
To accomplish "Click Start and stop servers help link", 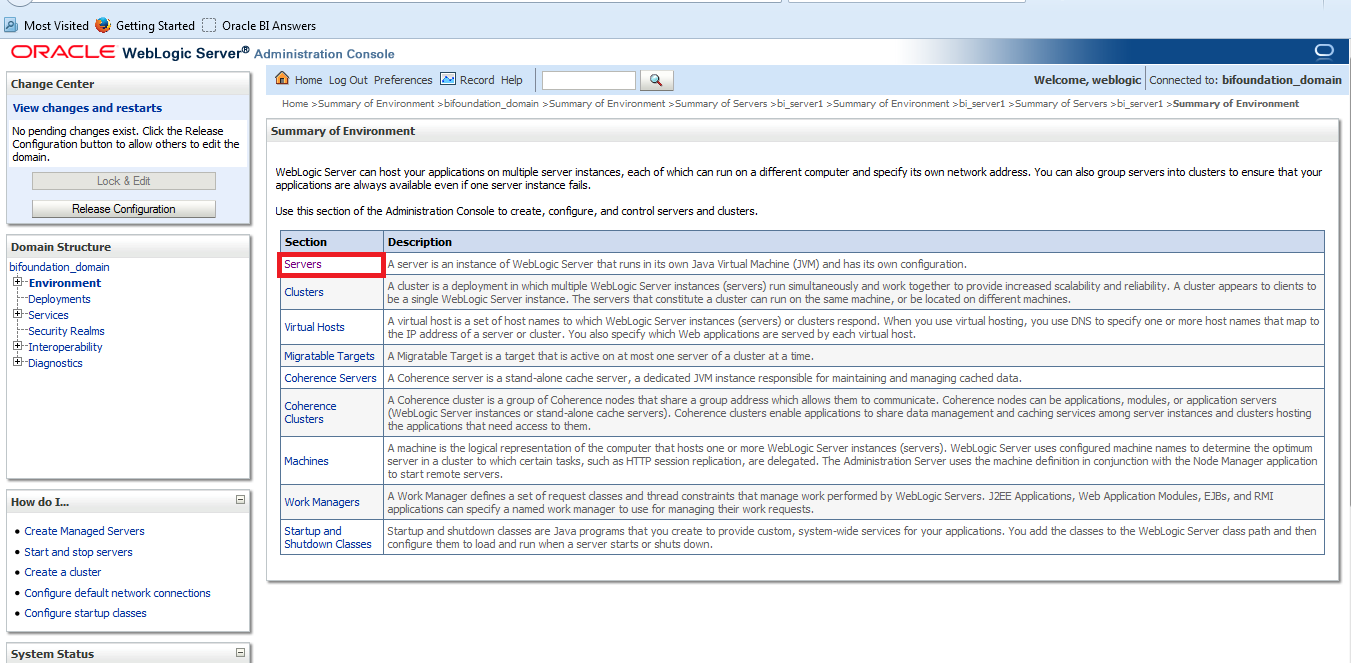I will 78,552.
